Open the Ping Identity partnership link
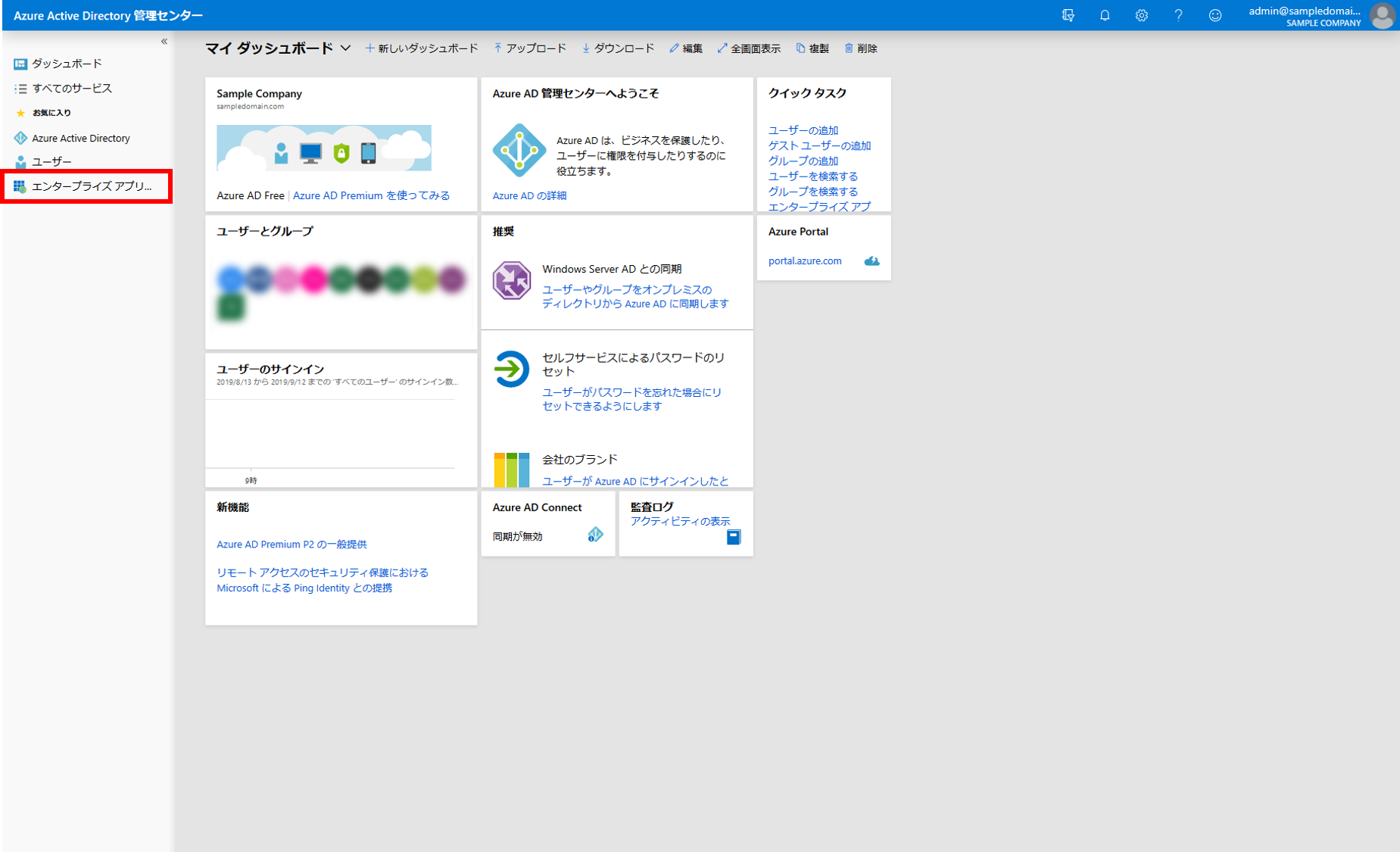Viewport: 1400px width, 852px height. [323, 580]
